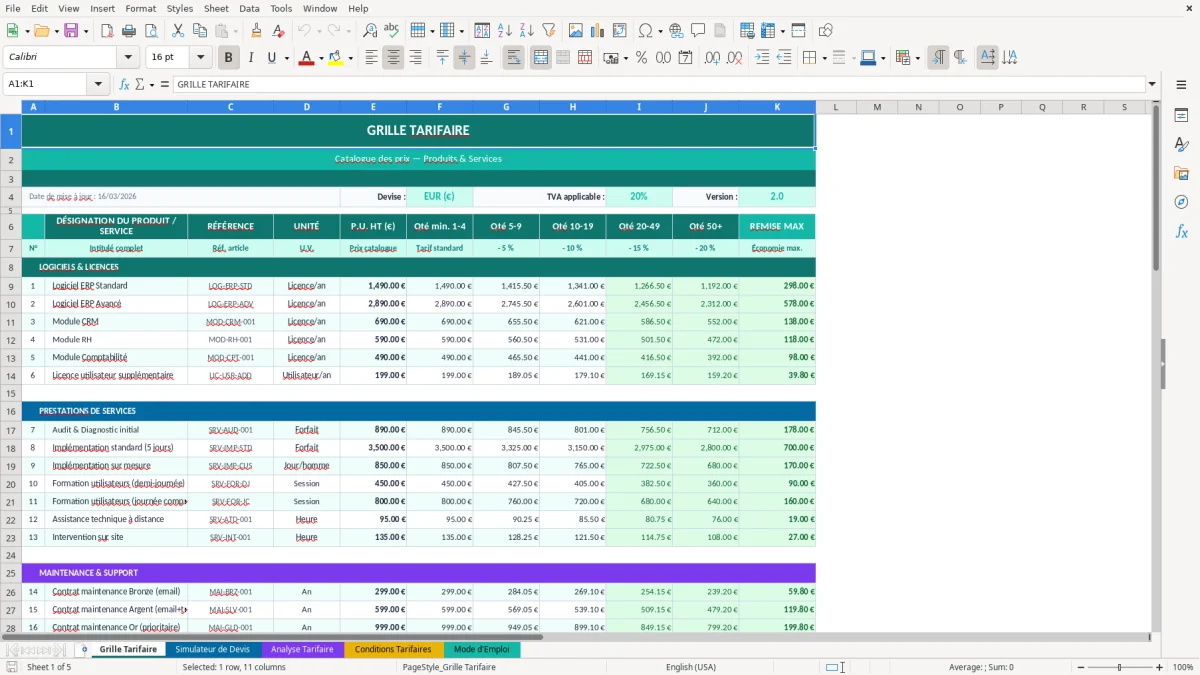This screenshot has width=1200, height=675.
Task: Click column K header
Action: click(777, 107)
